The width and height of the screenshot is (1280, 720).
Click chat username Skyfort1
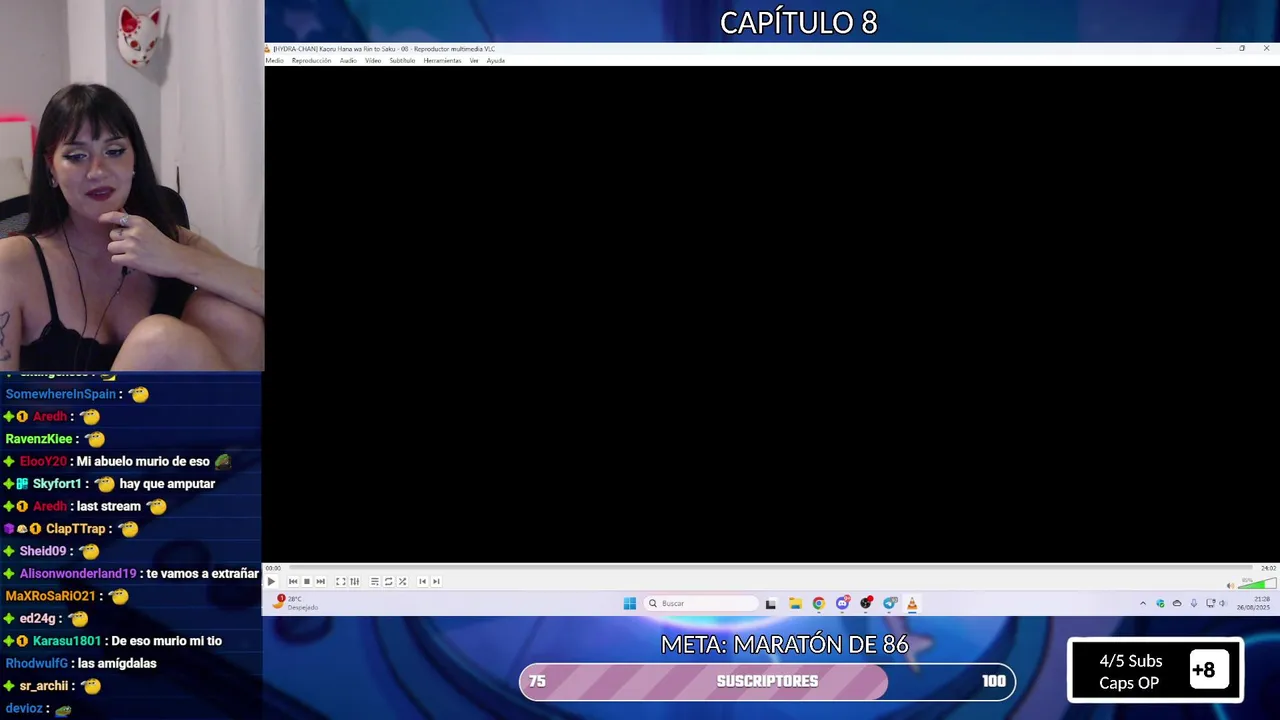tap(57, 484)
